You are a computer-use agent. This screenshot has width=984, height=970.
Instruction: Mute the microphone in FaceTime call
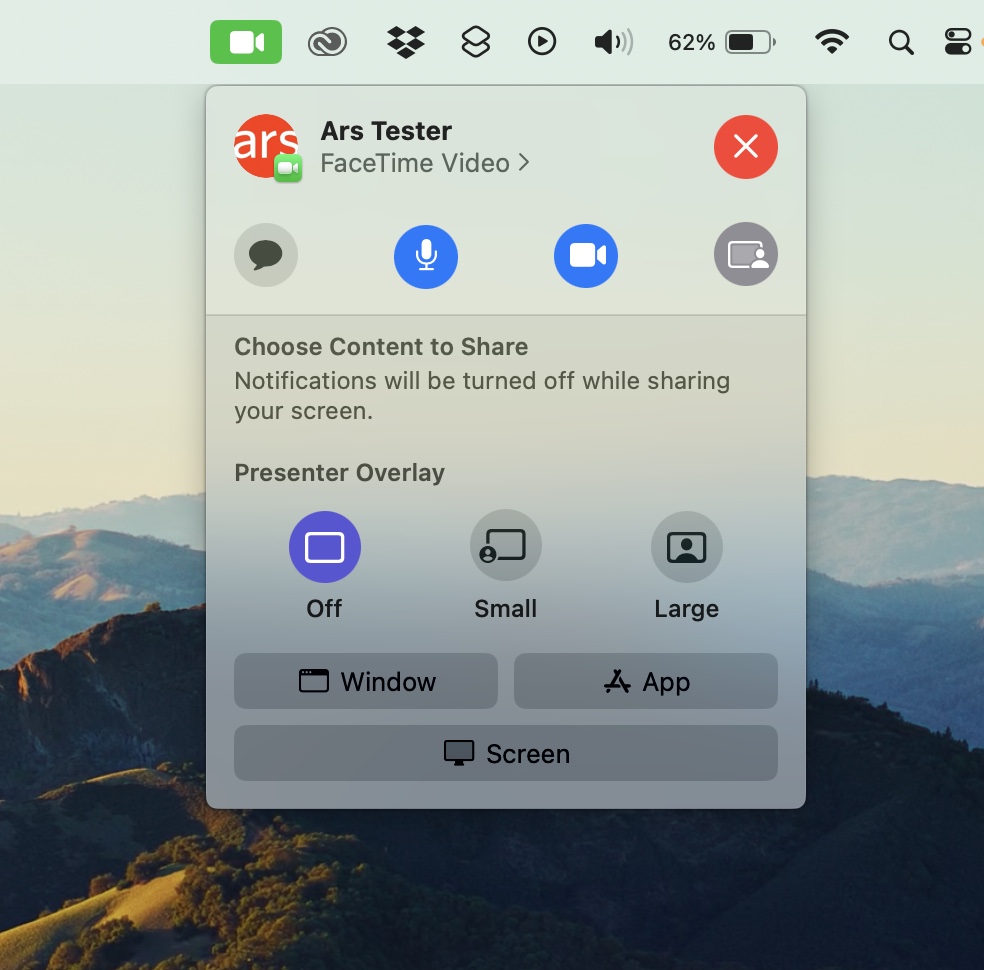click(x=426, y=255)
